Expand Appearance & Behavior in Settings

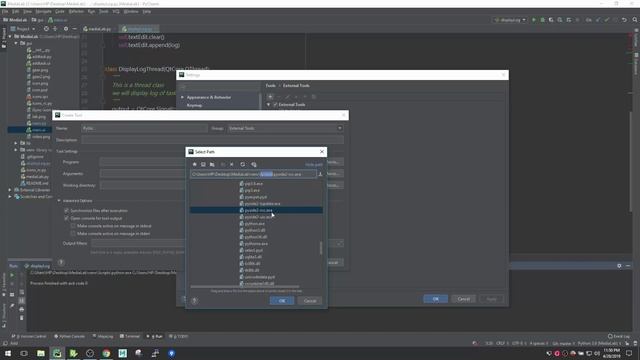pos(182,98)
